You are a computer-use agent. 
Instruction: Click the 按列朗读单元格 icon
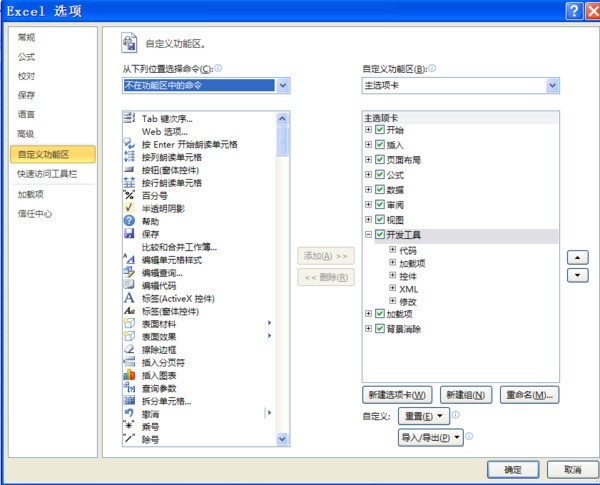(129, 157)
